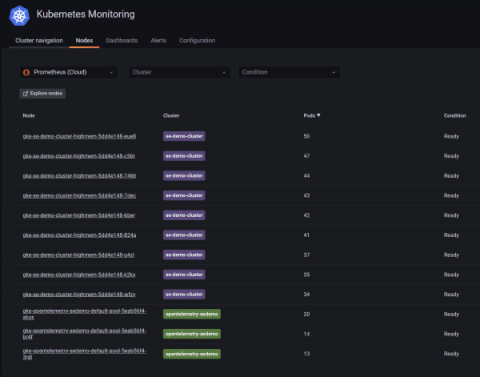
Task: Click se-demo-cluster badge in the 43-pod row
Action: click(x=184, y=196)
